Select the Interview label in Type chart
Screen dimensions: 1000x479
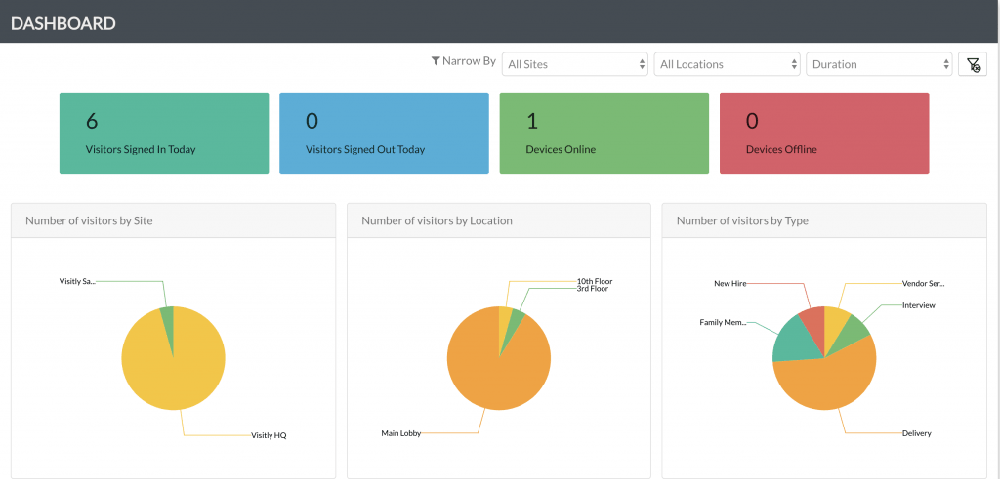(918, 306)
